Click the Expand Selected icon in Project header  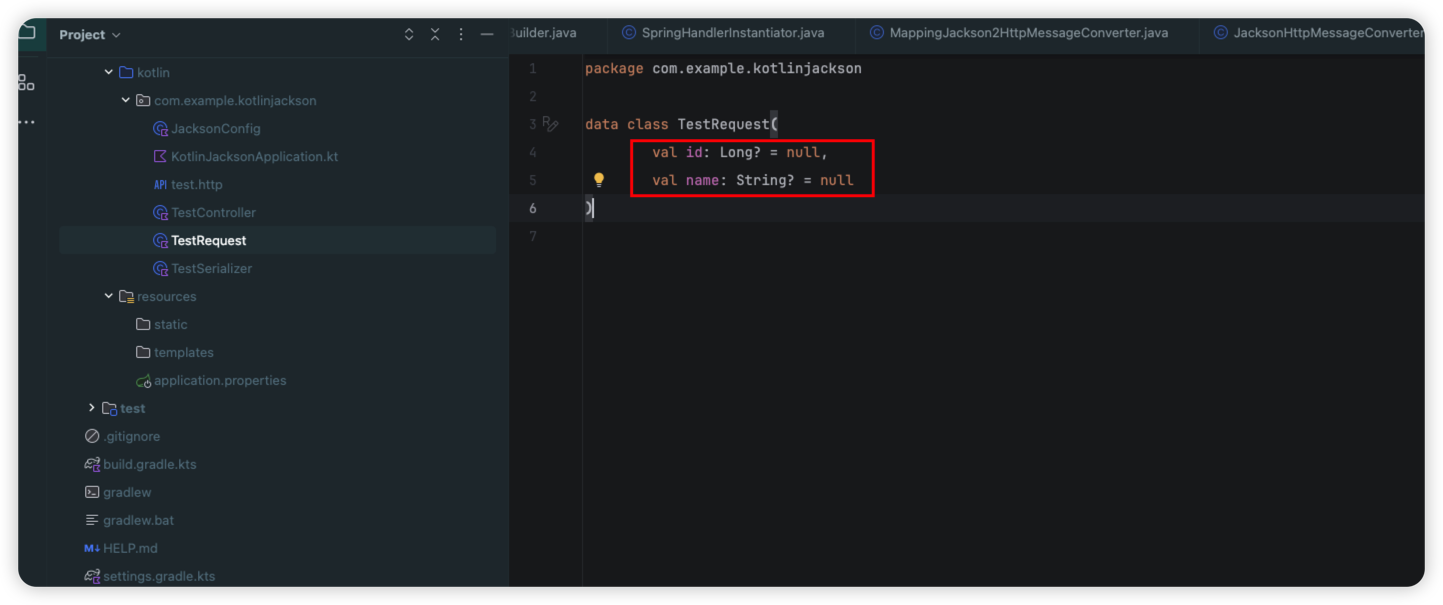point(409,34)
